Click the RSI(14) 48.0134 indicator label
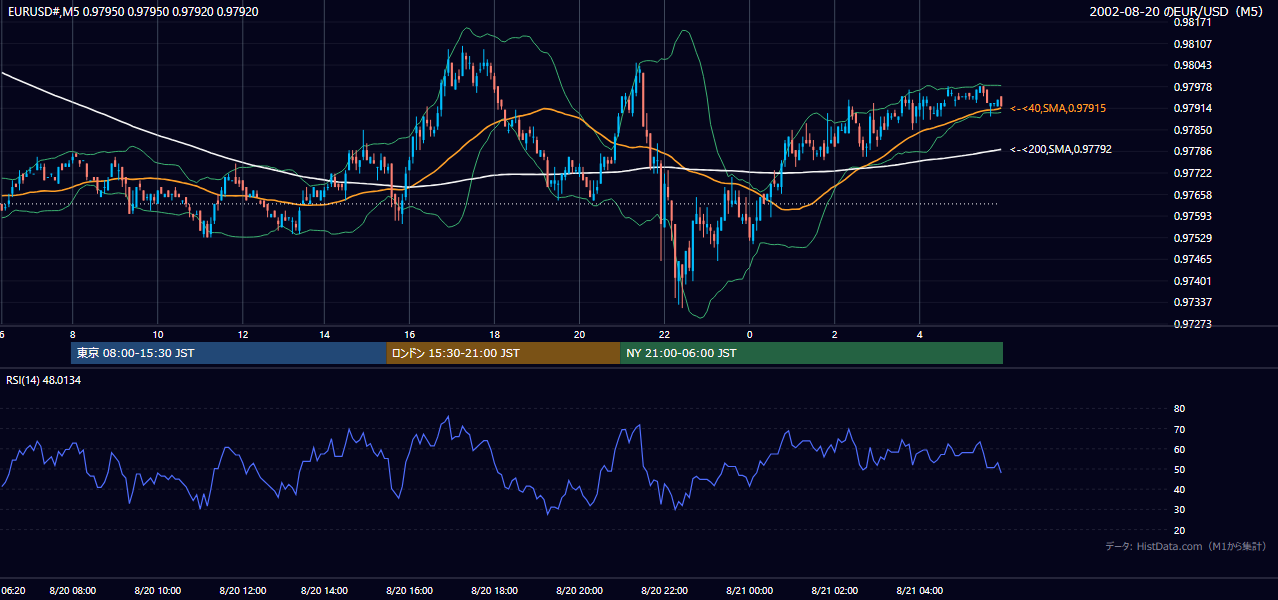 (43, 380)
